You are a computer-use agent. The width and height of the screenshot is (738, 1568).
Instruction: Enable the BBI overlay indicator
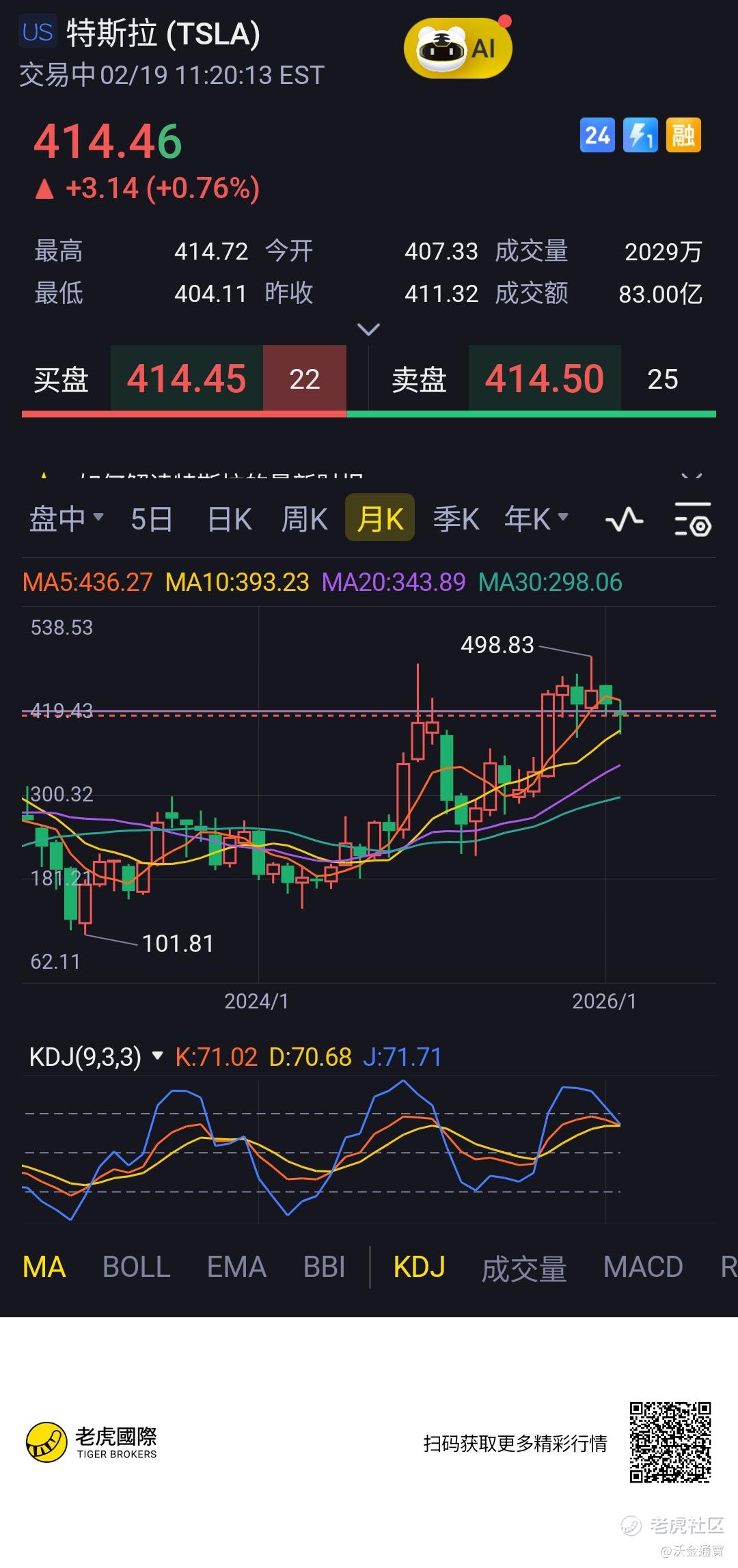coord(324,1267)
